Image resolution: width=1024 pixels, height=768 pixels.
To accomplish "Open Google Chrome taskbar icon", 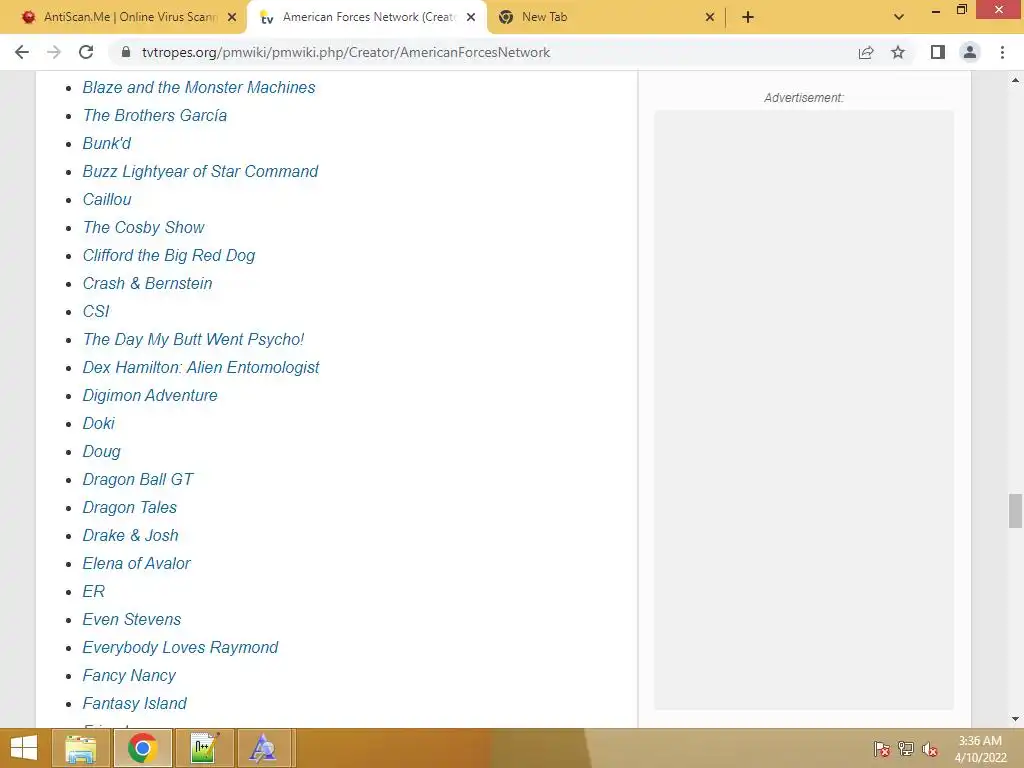I will (142, 748).
